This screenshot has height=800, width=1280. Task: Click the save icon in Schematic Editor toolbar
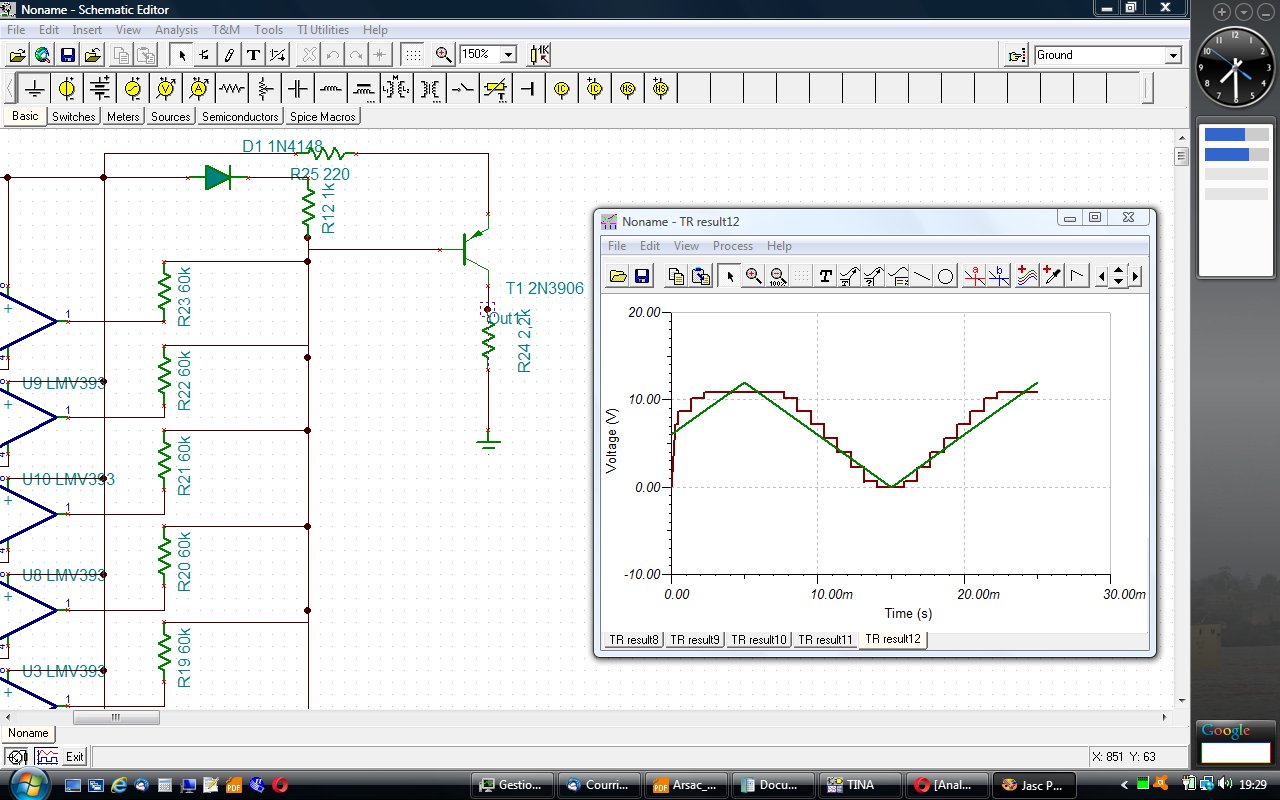pyautogui.click(x=68, y=55)
